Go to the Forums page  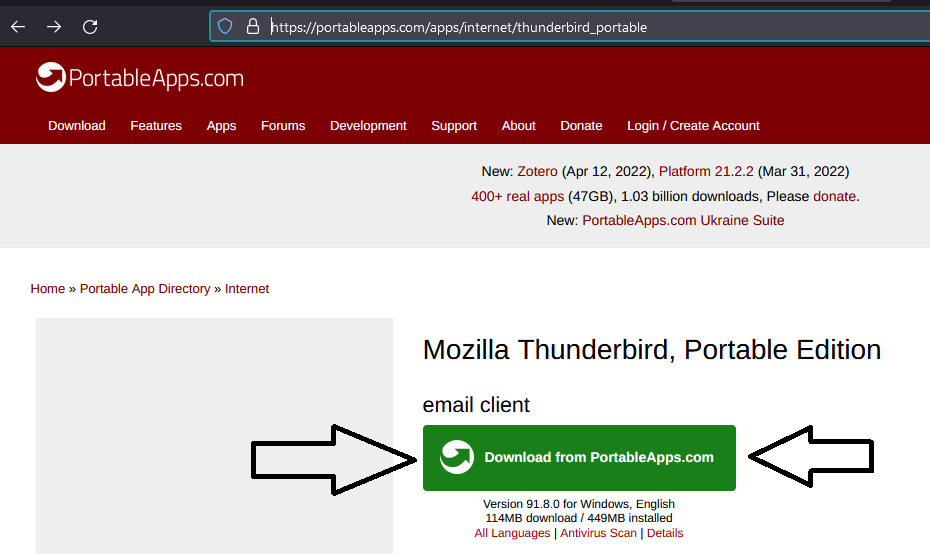(283, 126)
